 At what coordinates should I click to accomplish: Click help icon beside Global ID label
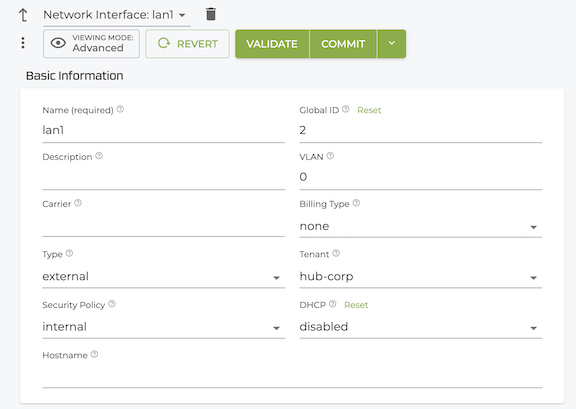coord(345,109)
